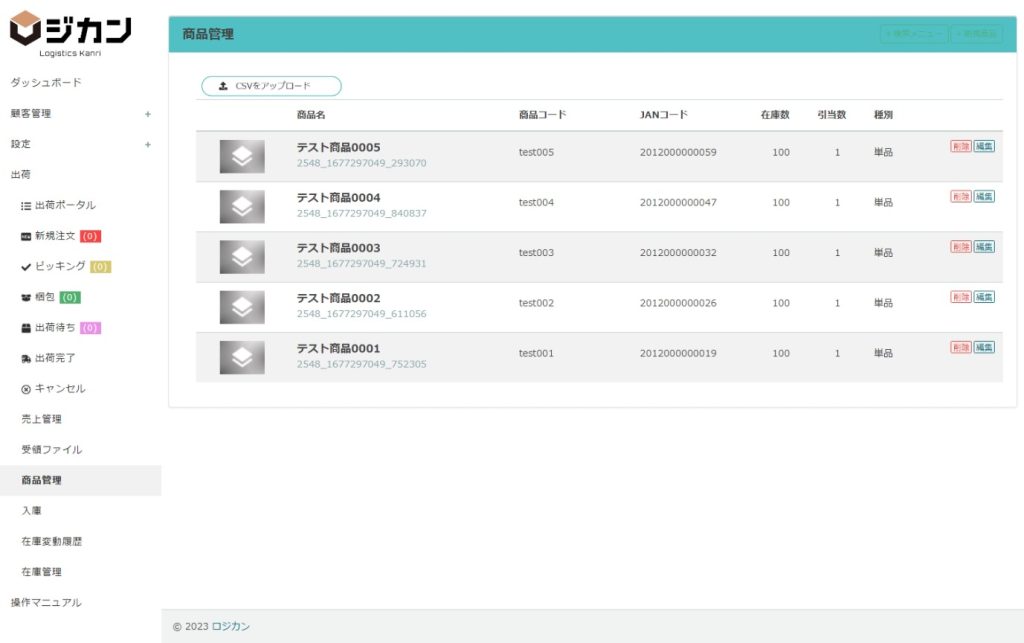1024x643 pixels.
Task: Click the 梱包 box icon
Action: tap(26, 297)
